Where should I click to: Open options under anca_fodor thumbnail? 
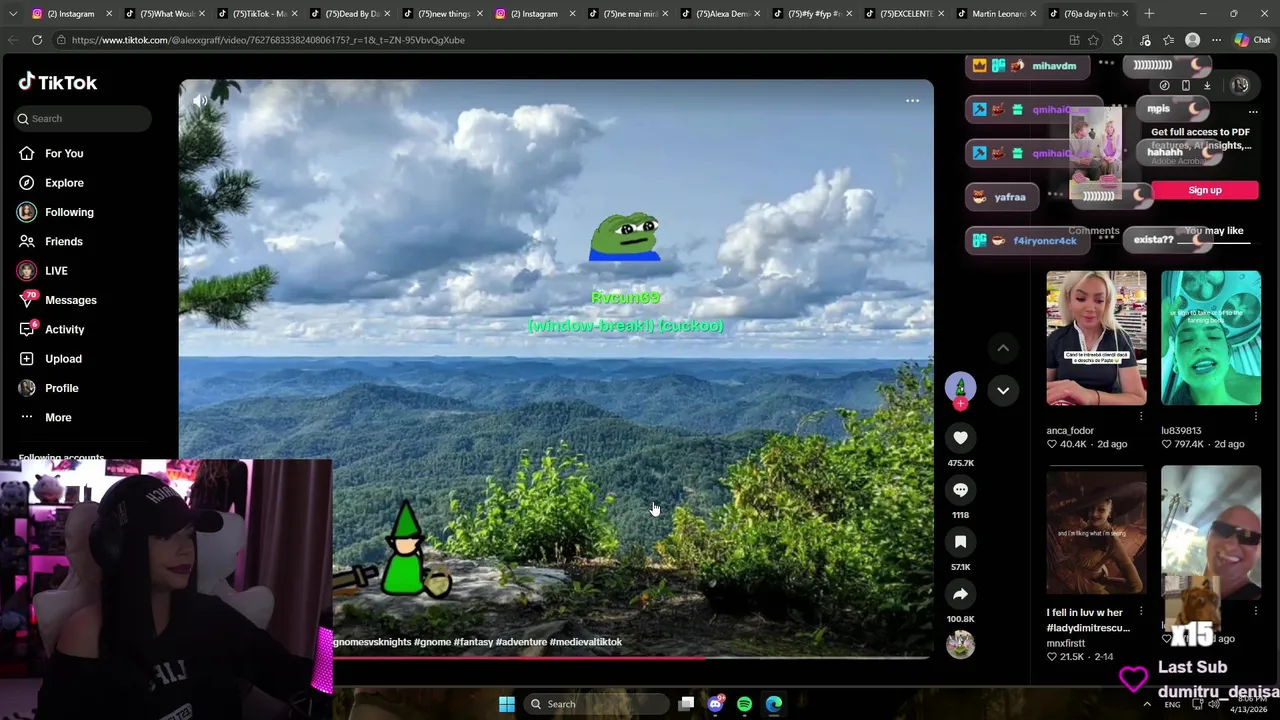coord(1141,416)
